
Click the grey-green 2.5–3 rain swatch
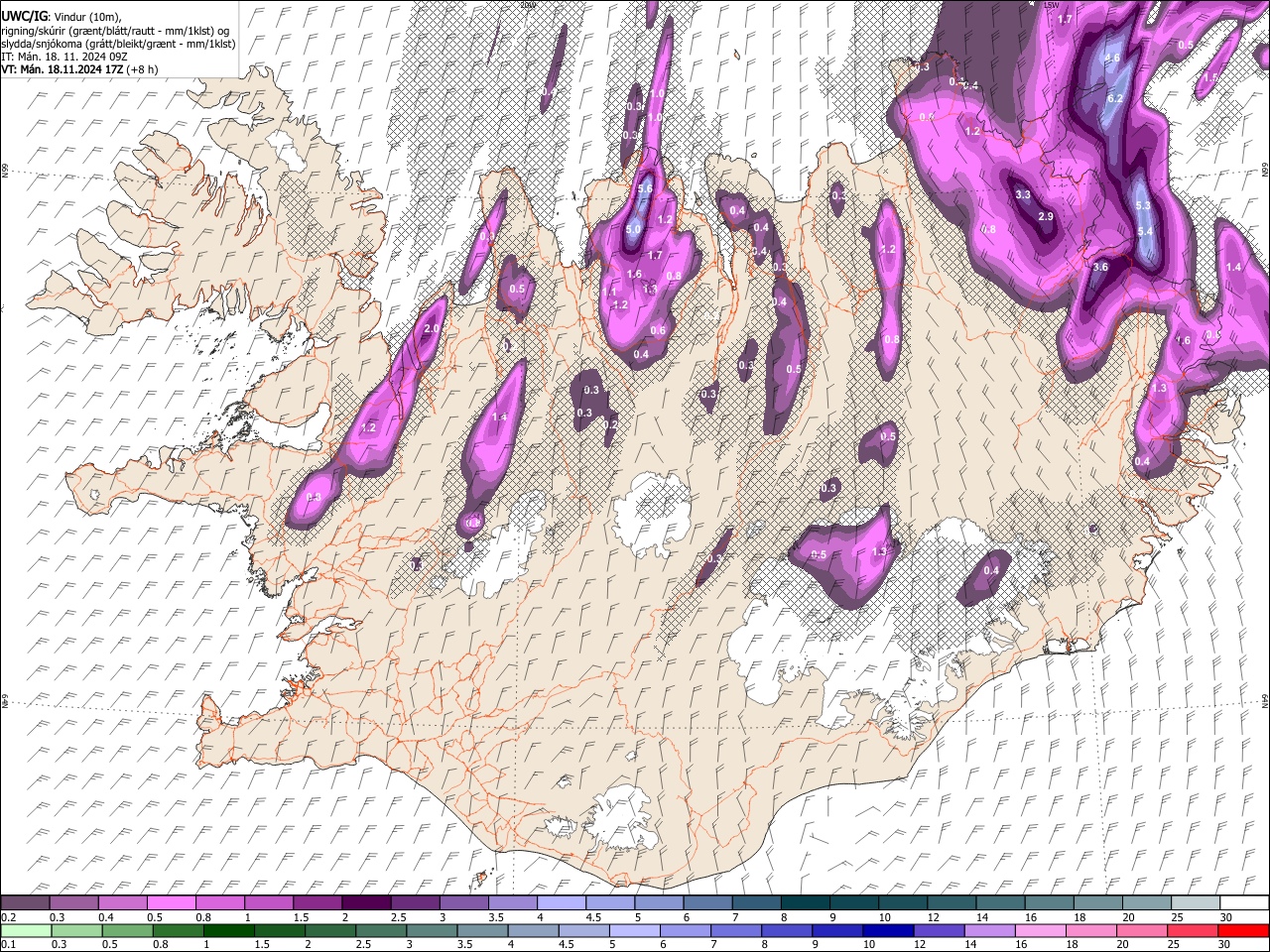pos(381,930)
